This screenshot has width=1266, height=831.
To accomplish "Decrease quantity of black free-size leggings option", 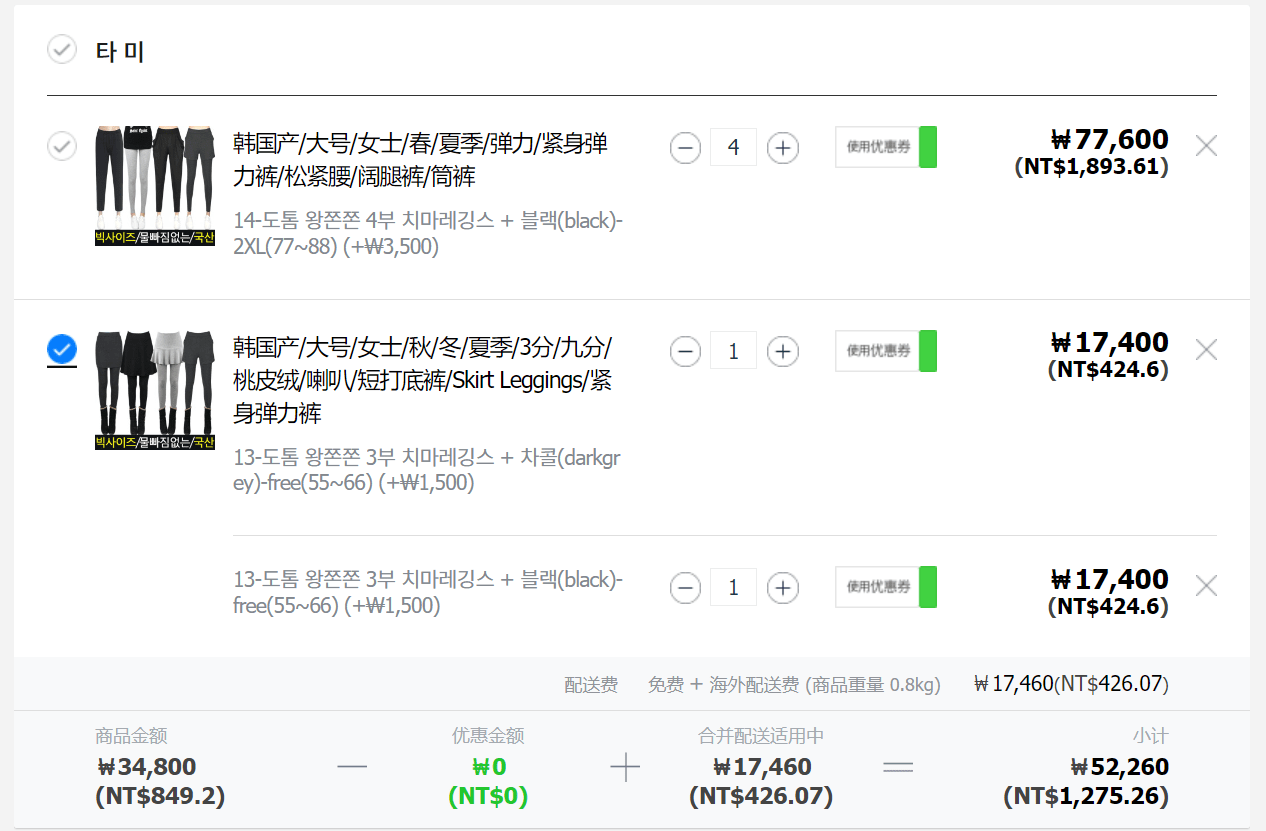I will pos(685,587).
